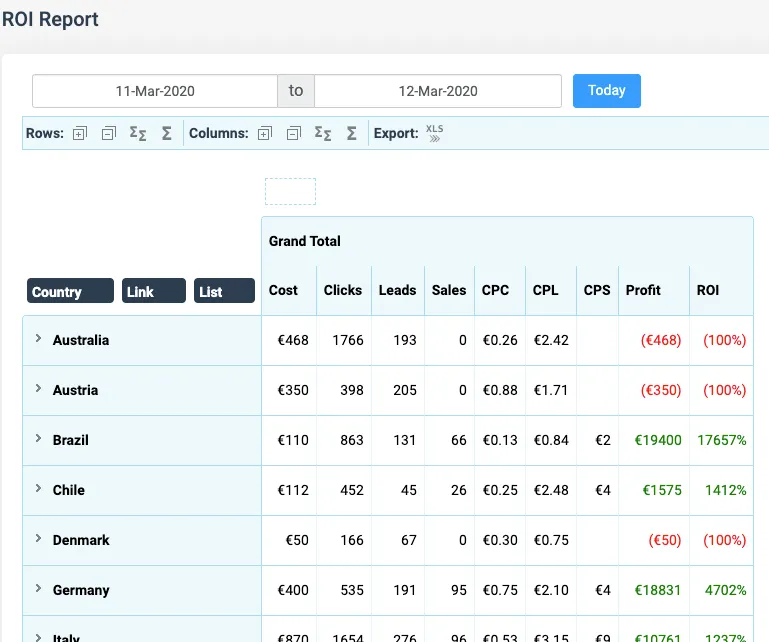769x642 pixels.
Task: Click Denmark clicks 166
Action: [x=352, y=540]
